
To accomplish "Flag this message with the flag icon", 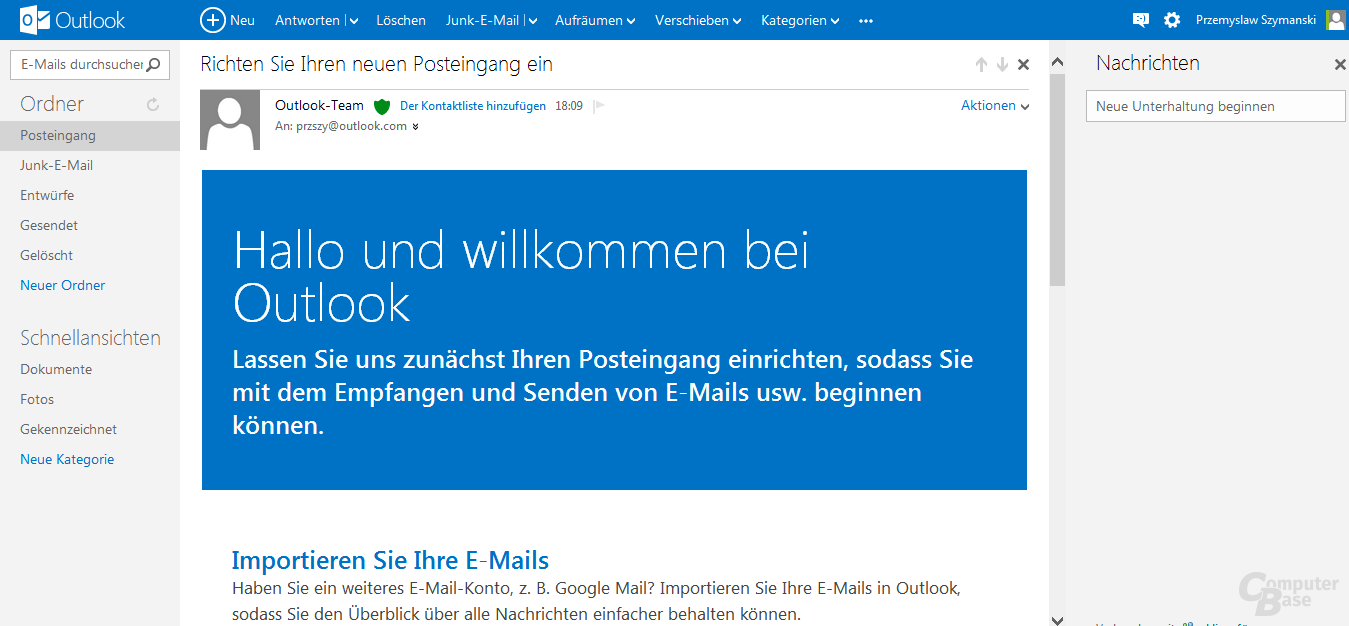I will [x=599, y=106].
